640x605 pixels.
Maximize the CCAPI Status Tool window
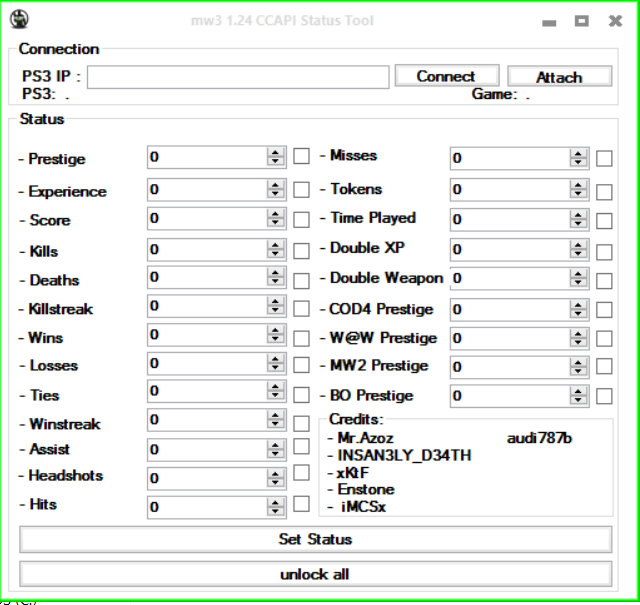tap(582, 20)
